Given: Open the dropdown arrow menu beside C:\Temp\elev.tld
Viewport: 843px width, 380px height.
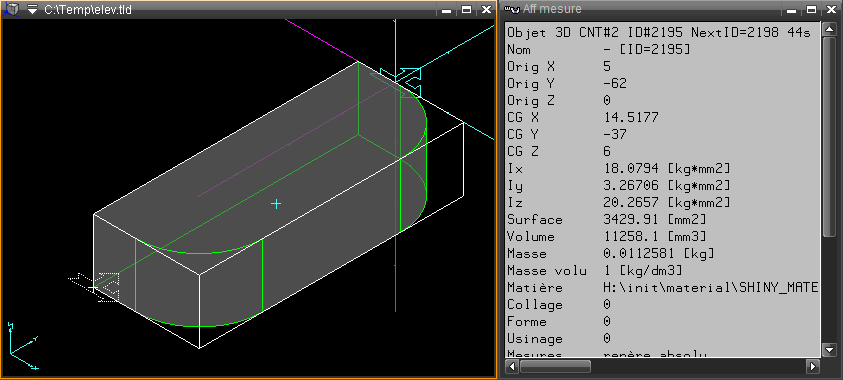Looking at the screenshot, I should [33, 9].
